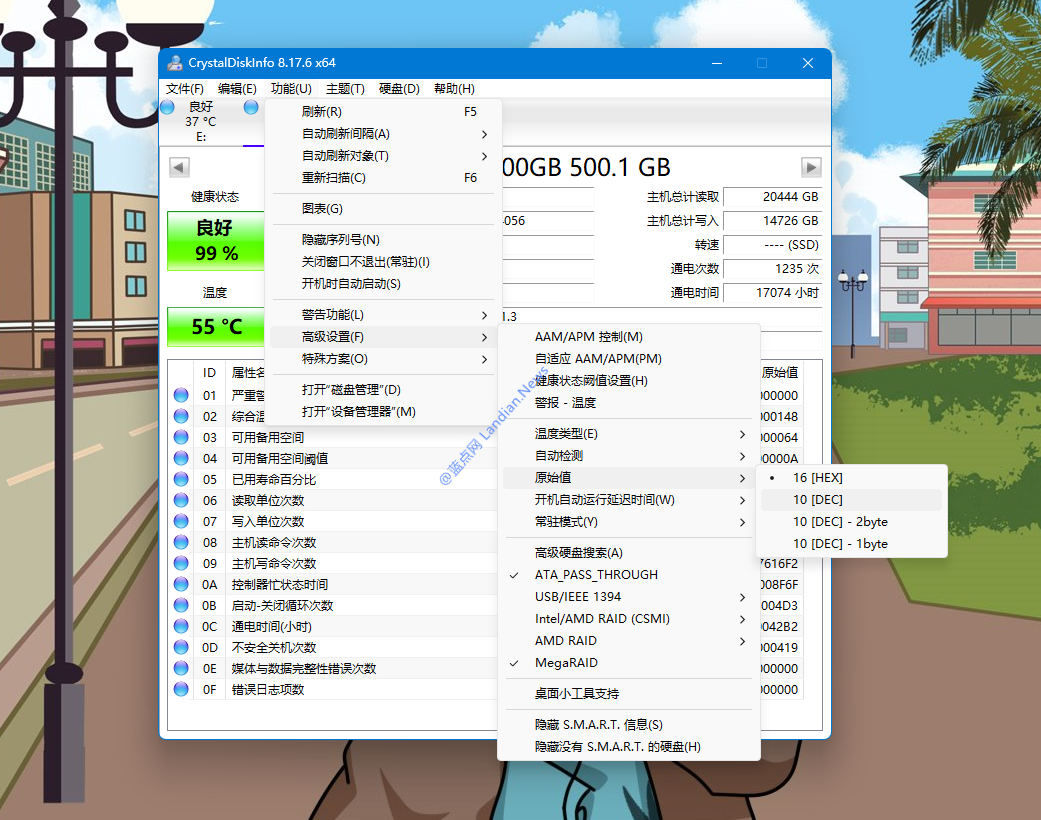The width and height of the screenshot is (1041, 820).
Task: Expand the 特殊方案(O) submenu
Action: (x=383, y=359)
